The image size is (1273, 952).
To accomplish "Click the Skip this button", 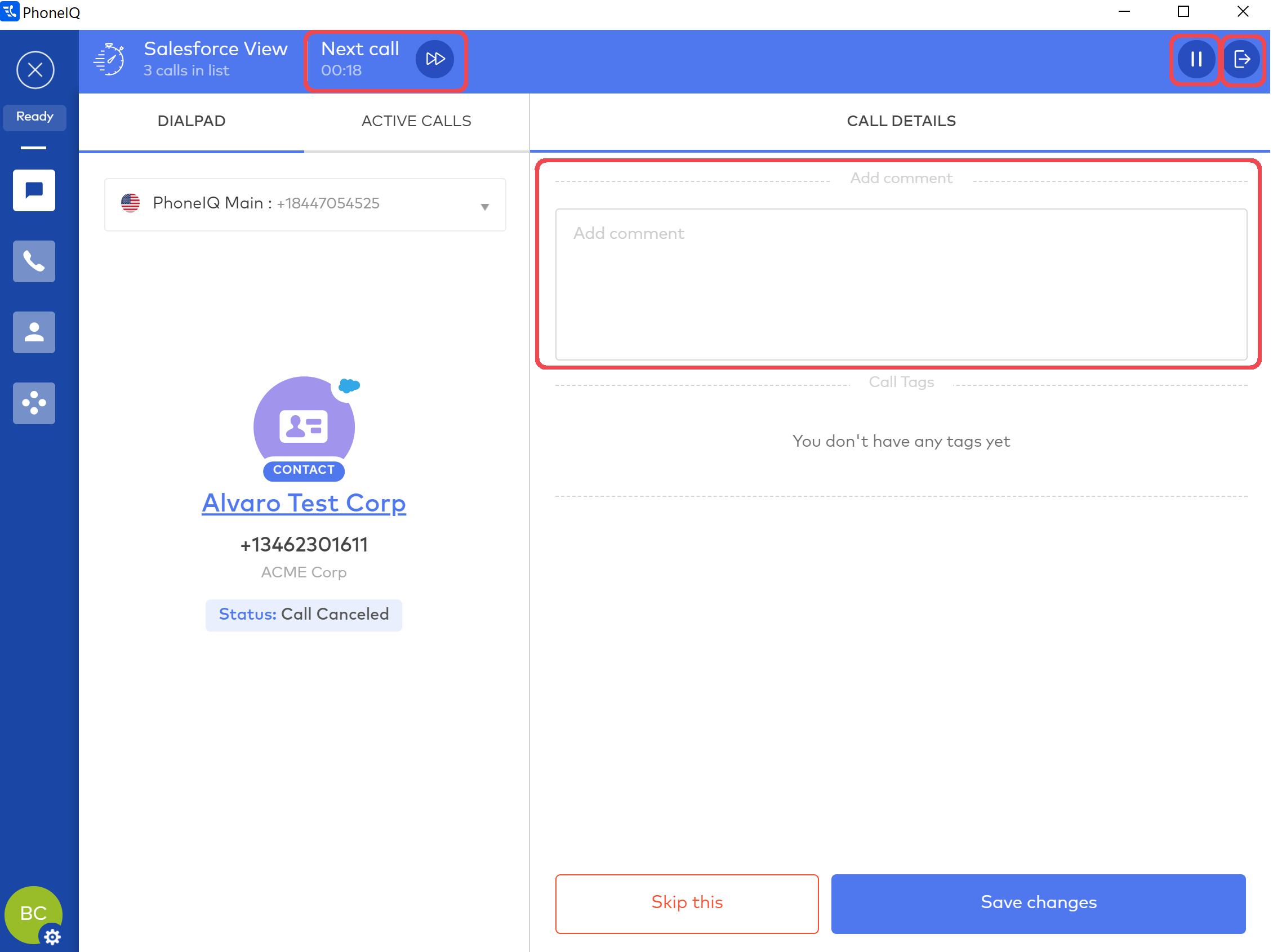I will pyautogui.click(x=687, y=903).
